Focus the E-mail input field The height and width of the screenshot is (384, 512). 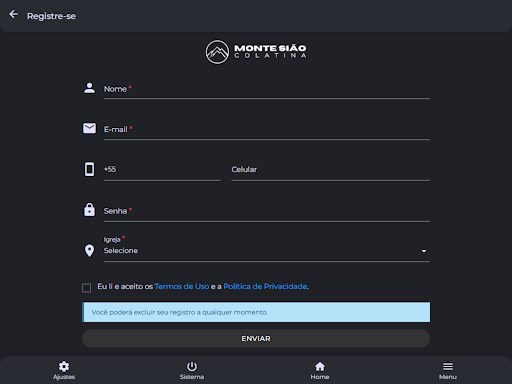pyautogui.click(x=267, y=130)
